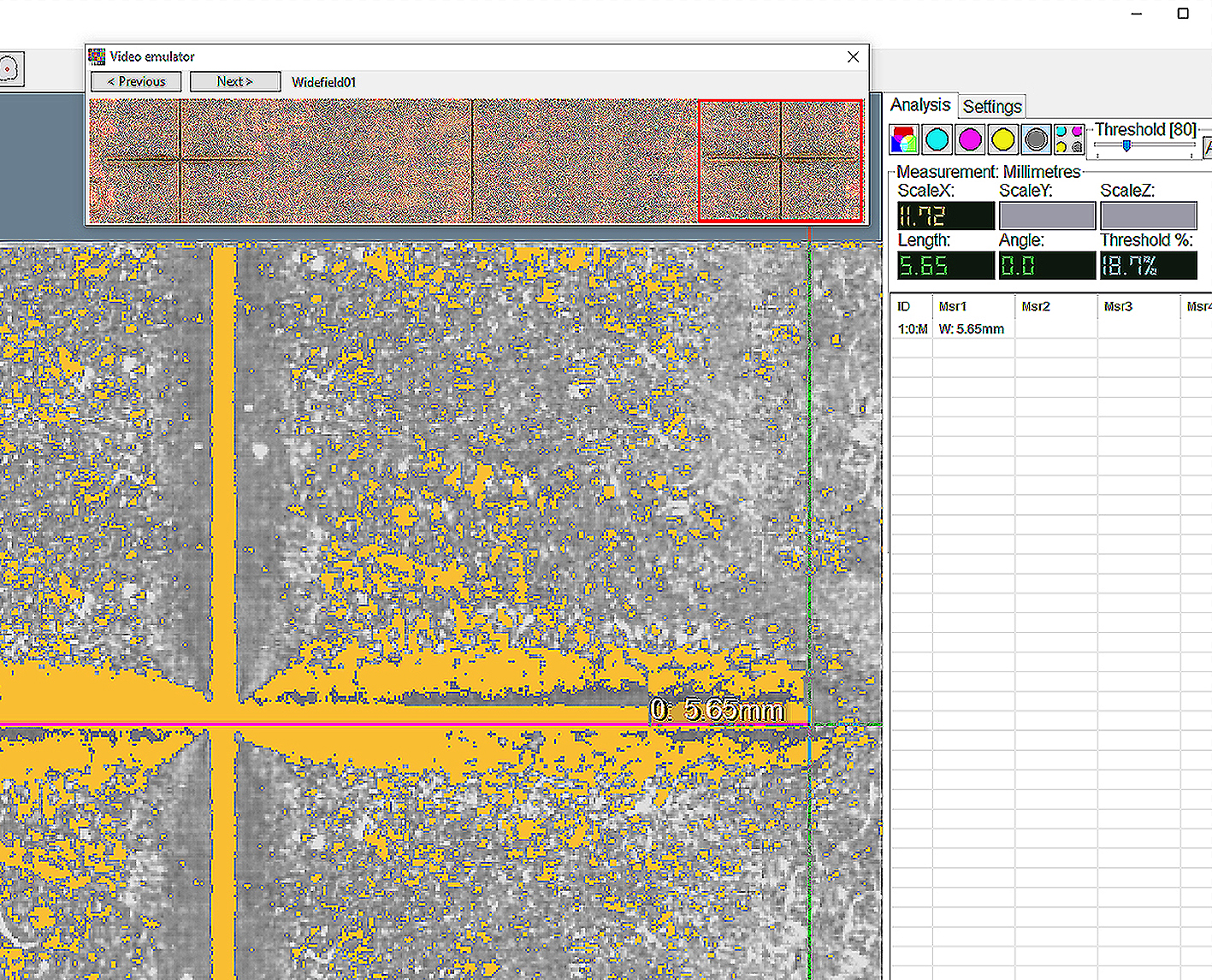Click the Threshold slider handle

(x=1126, y=146)
